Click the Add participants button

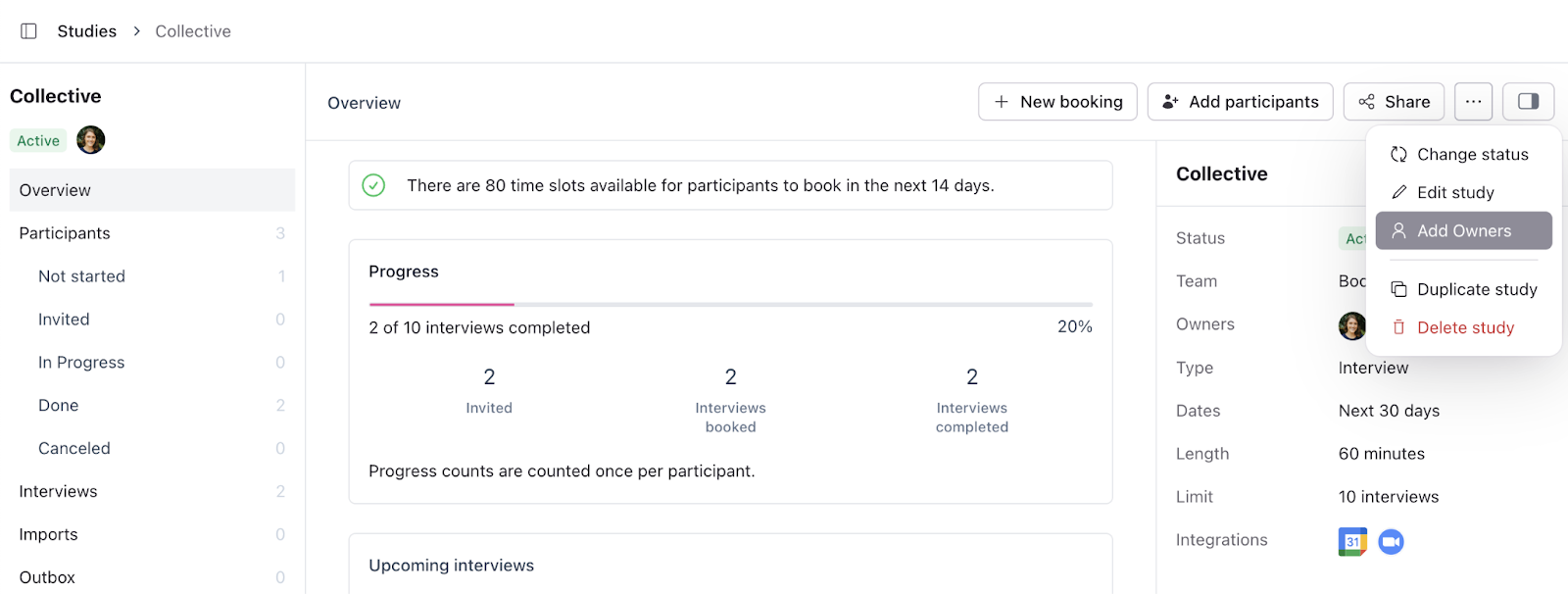[1240, 102]
